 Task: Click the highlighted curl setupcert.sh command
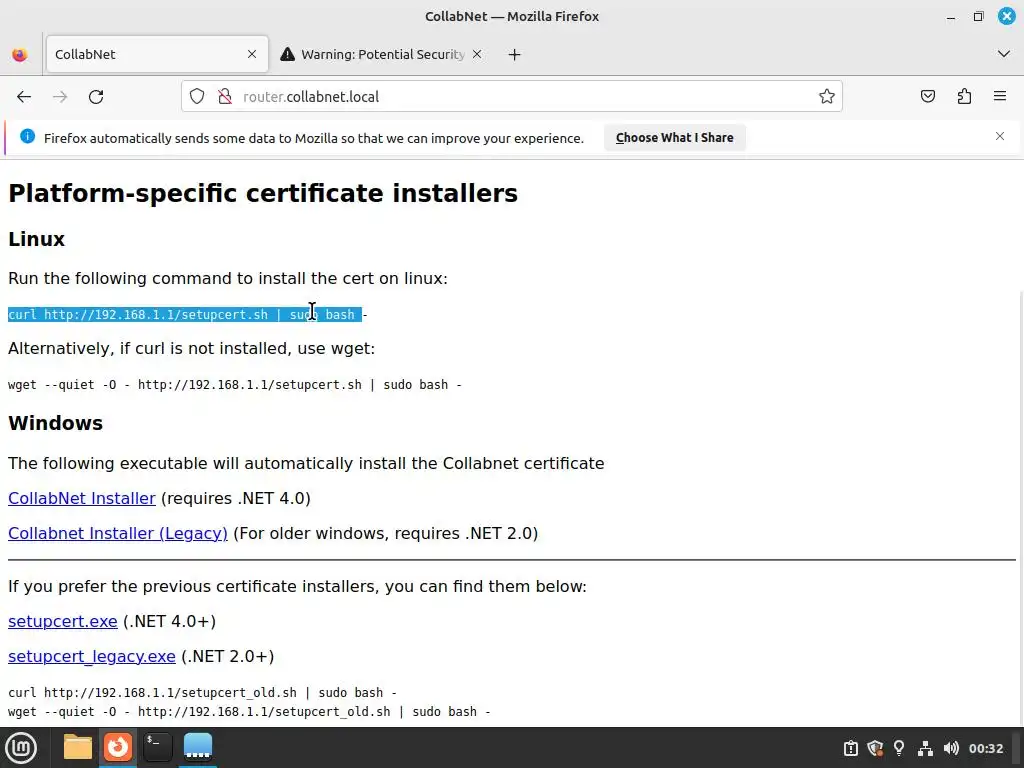[185, 315]
